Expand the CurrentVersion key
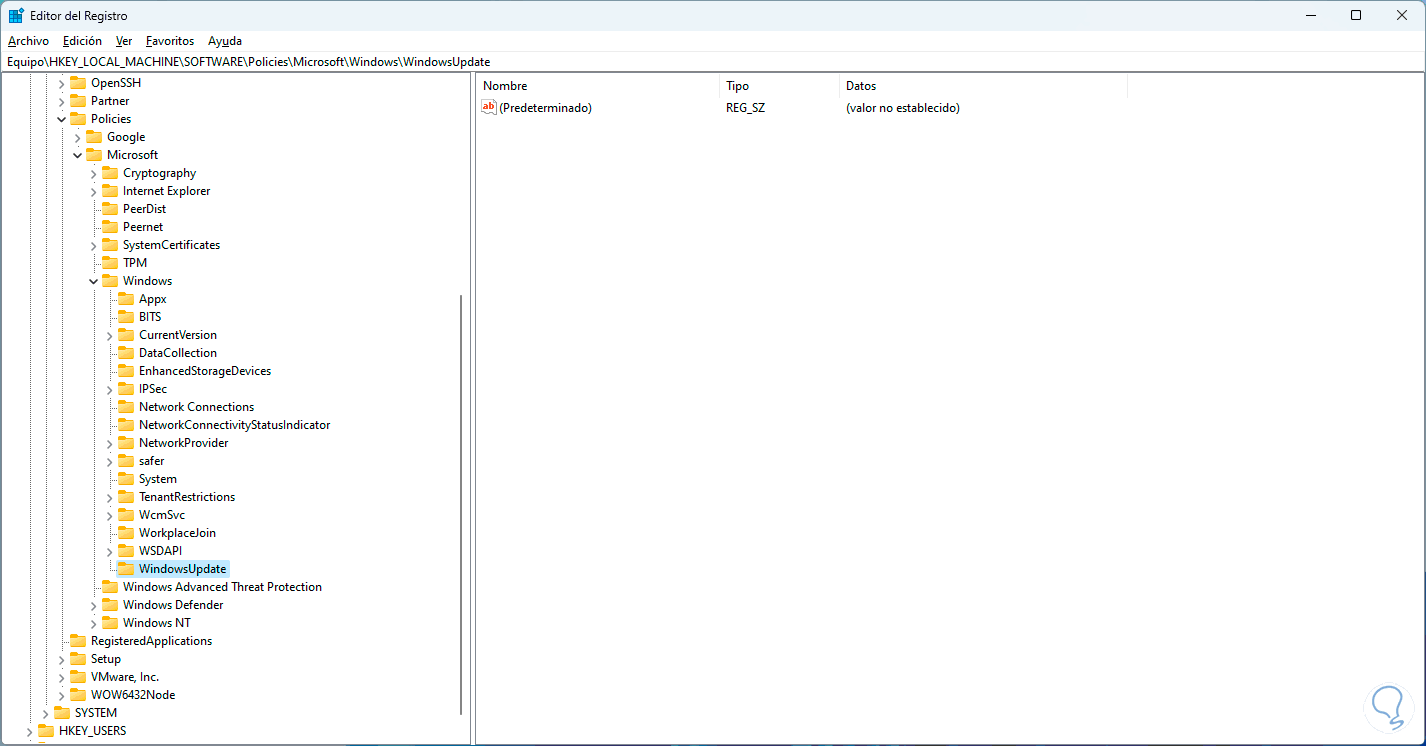 click(x=110, y=335)
